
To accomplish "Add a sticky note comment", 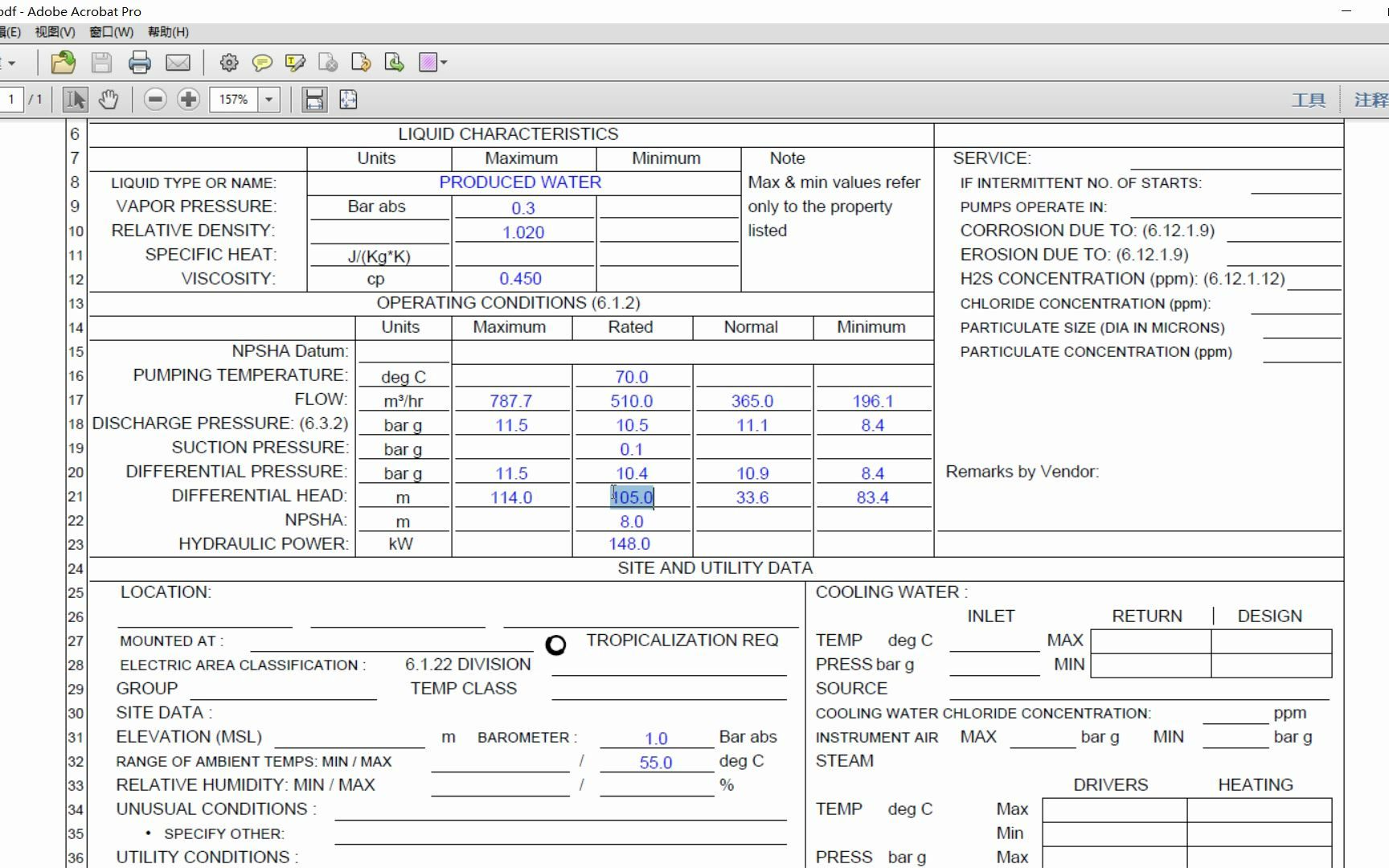I will click(x=262, y=63).
